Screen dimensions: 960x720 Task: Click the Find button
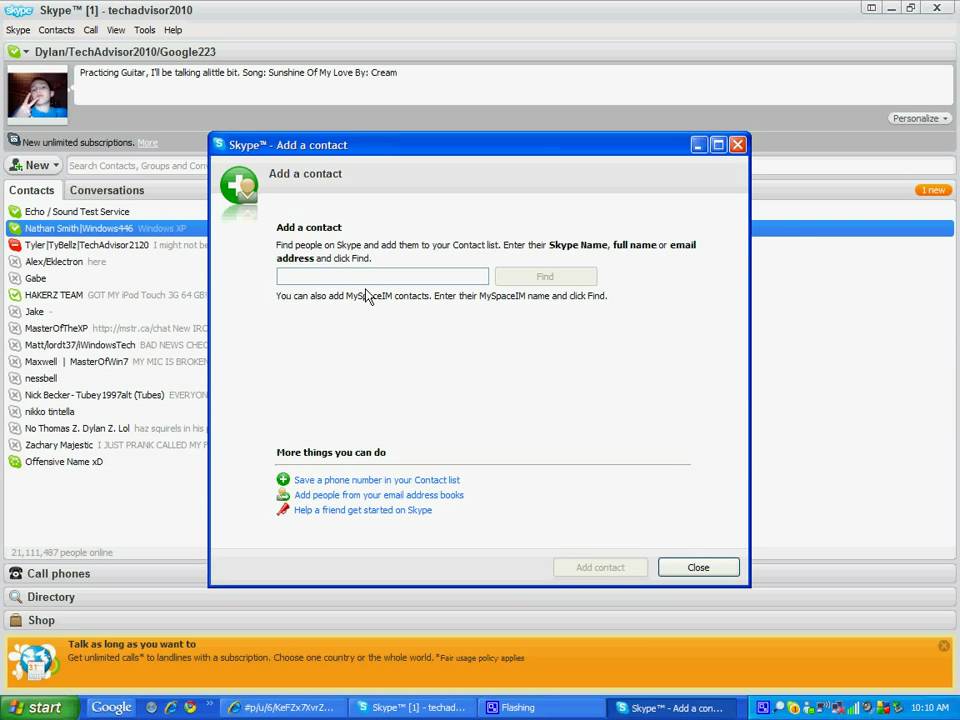coord(546,277)
